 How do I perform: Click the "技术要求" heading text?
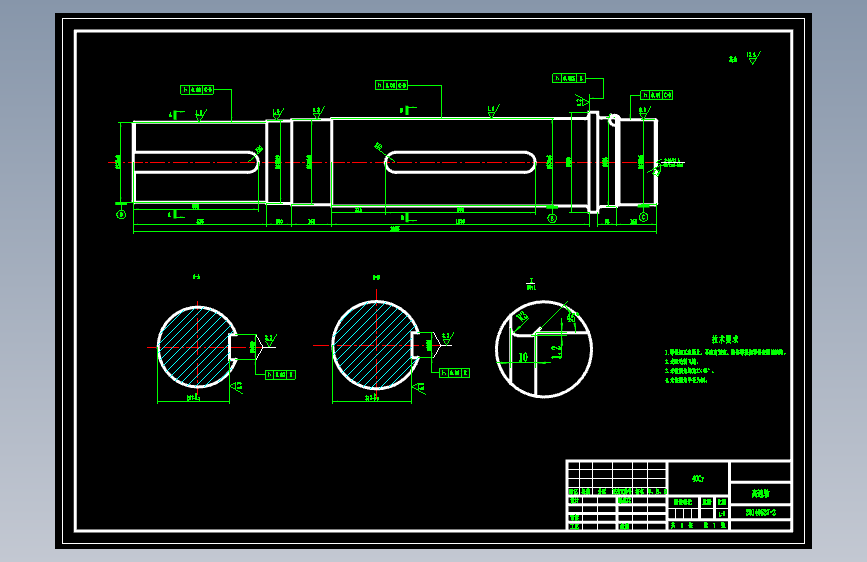click(724, 339)
